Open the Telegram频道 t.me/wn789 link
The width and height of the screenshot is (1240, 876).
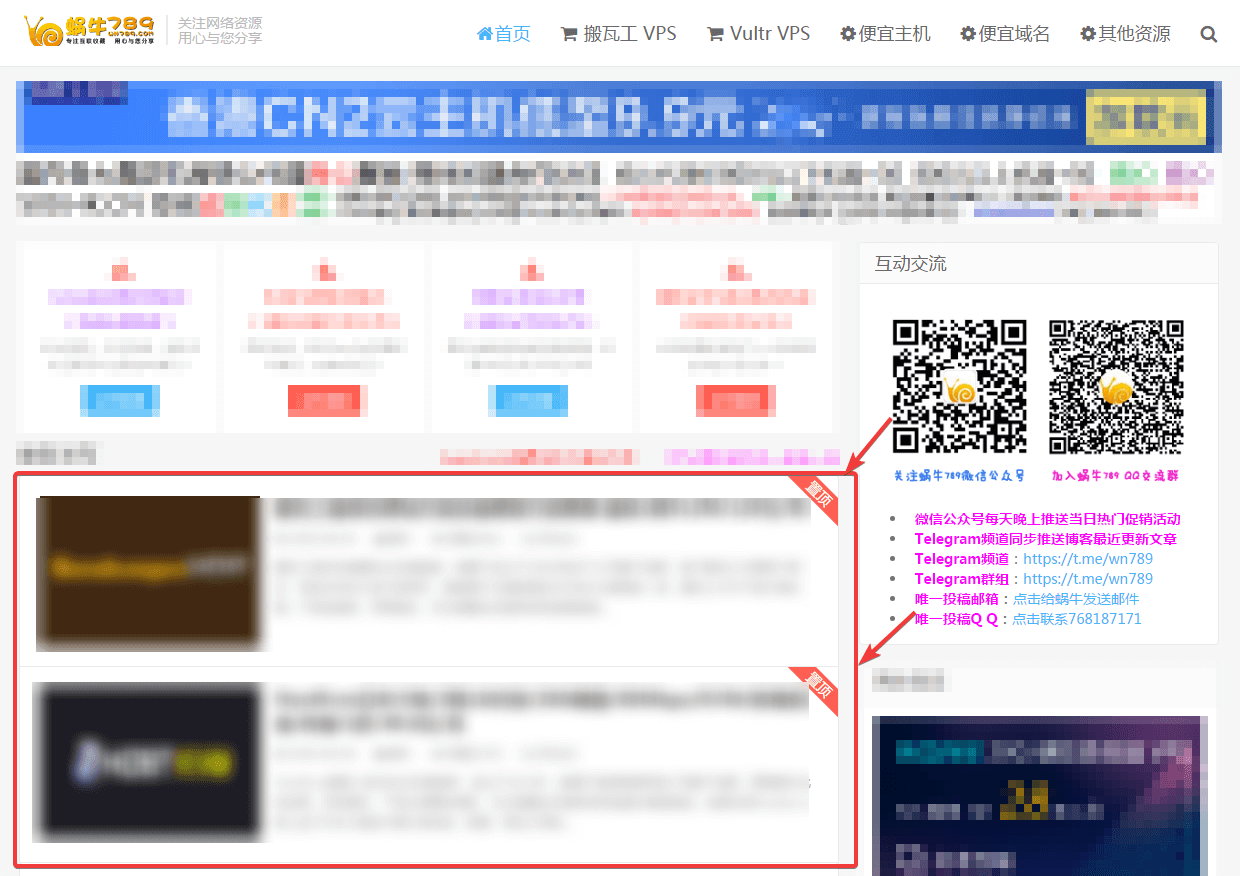pyautogui.click(x=1088, y=559)
